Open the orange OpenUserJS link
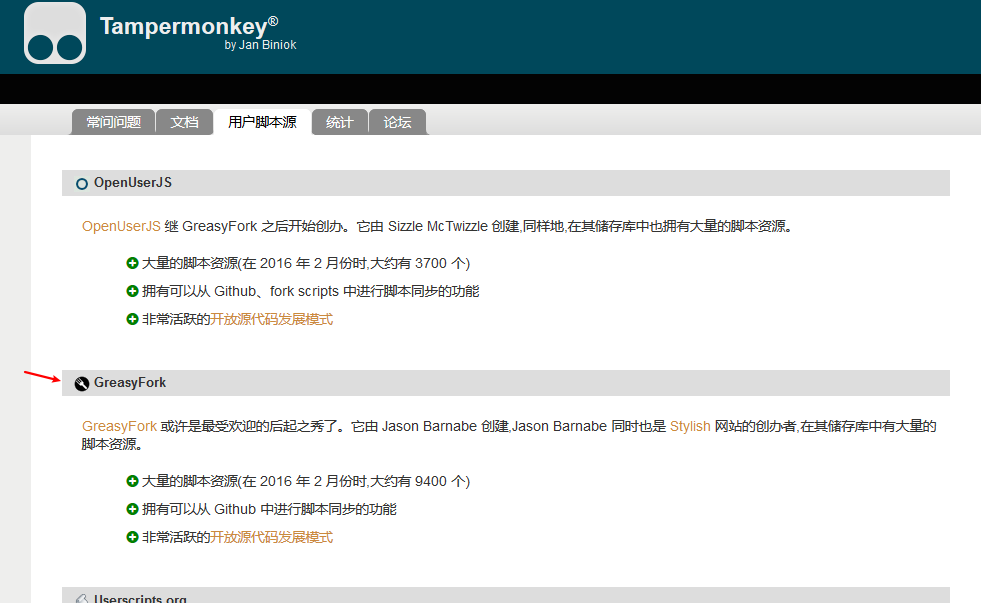The height and width of the screenshot is (603, 981). (x=121, y=226)
